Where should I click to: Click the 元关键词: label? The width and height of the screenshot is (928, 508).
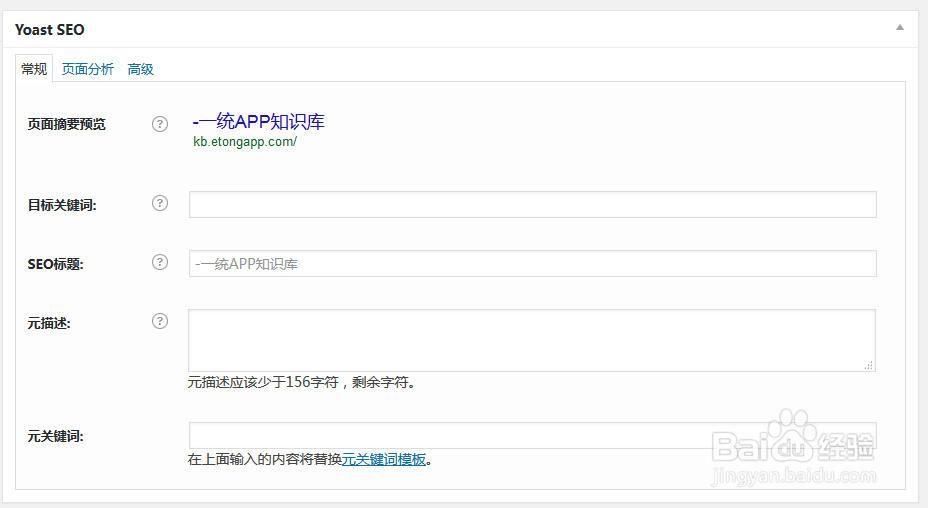click(56, 436)
